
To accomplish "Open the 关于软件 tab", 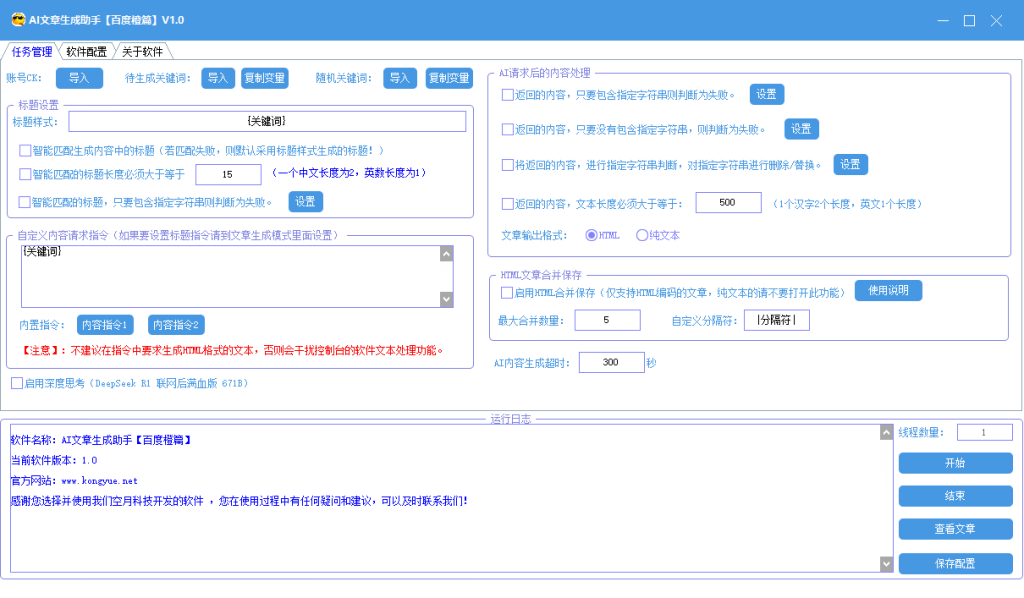I will click(x=142, y=52).
